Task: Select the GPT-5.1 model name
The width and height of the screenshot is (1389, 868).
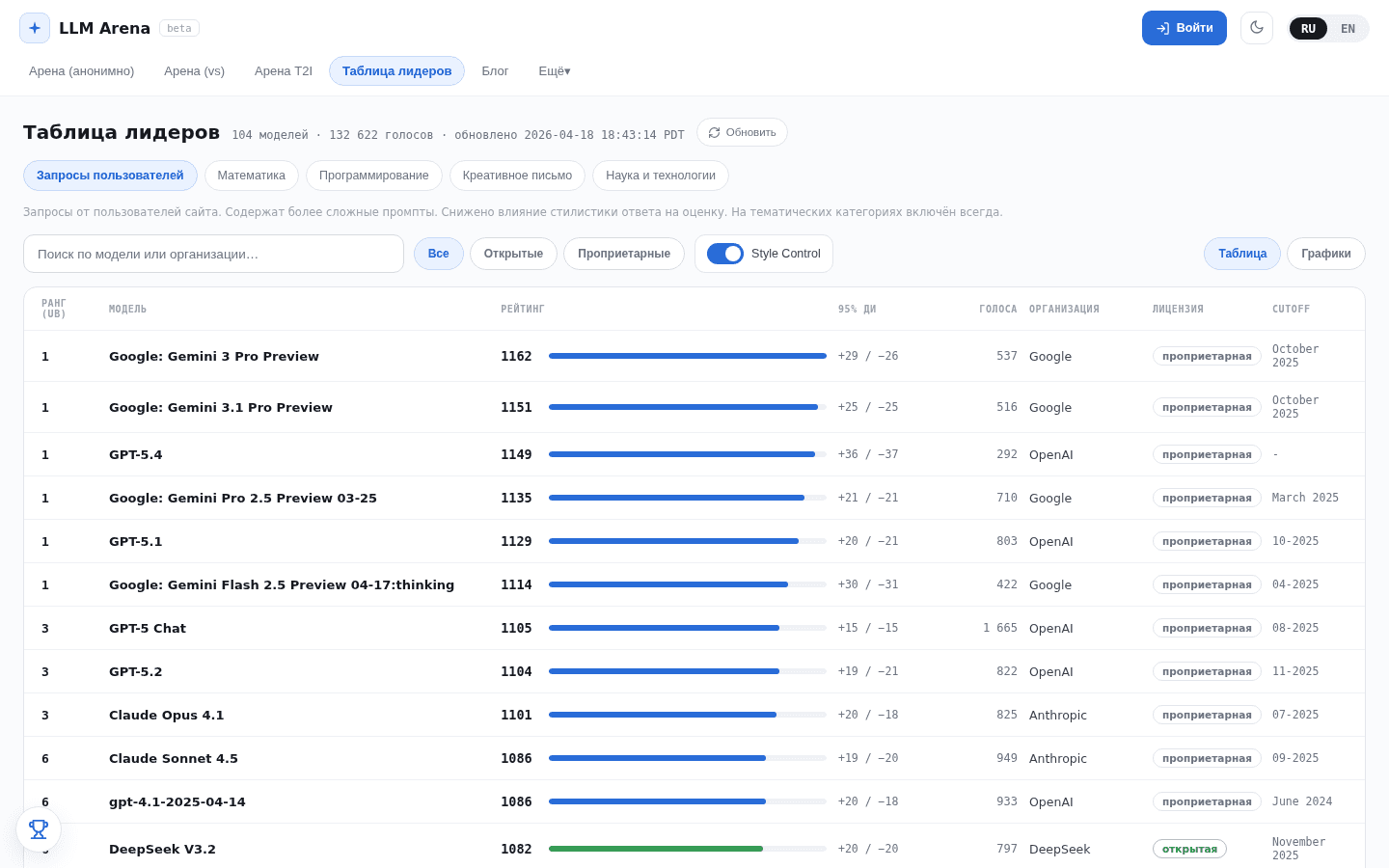Action: [x=136, y=541]
